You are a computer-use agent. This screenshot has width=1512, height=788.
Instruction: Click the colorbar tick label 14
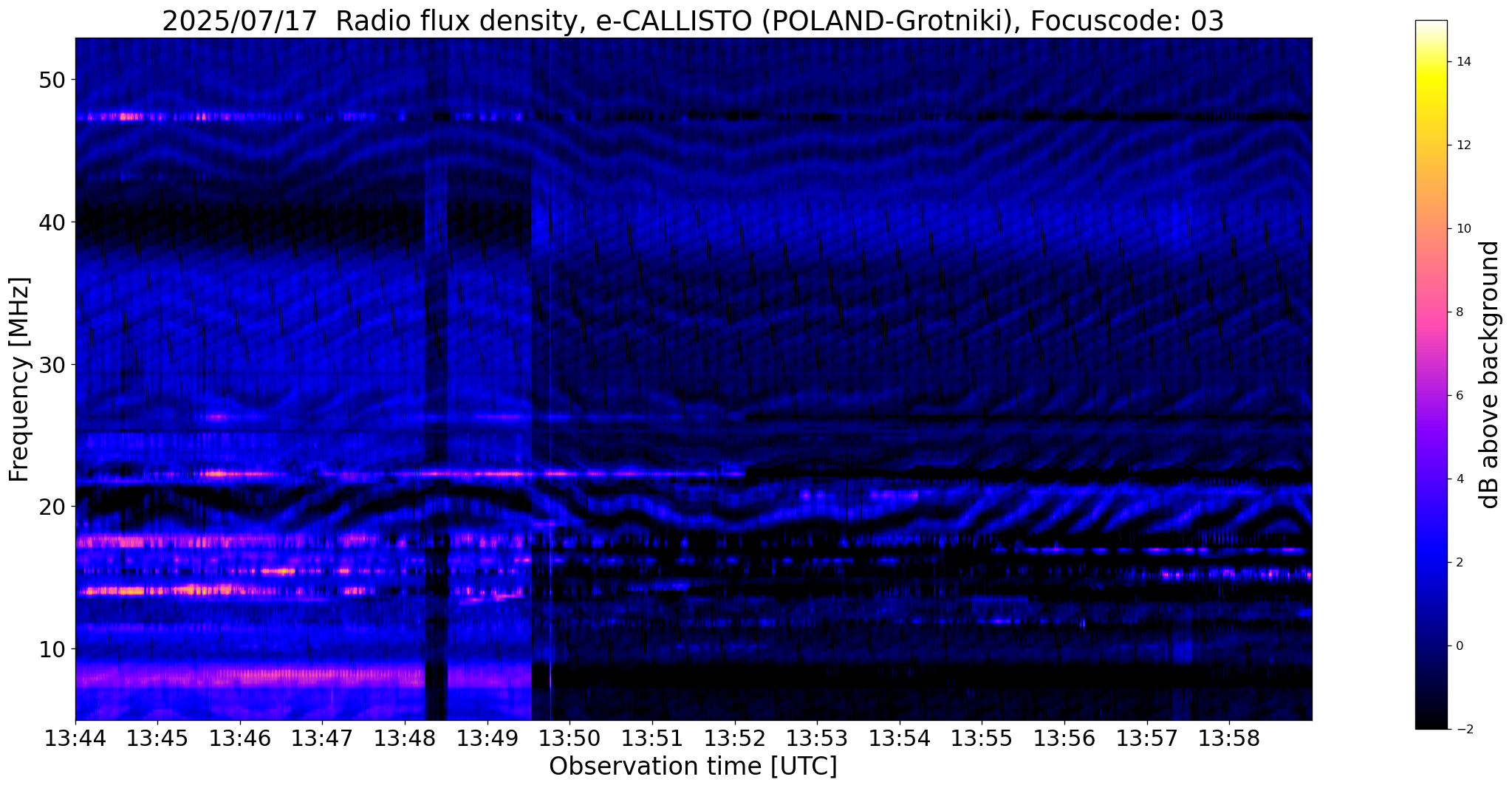(1463, 62)
